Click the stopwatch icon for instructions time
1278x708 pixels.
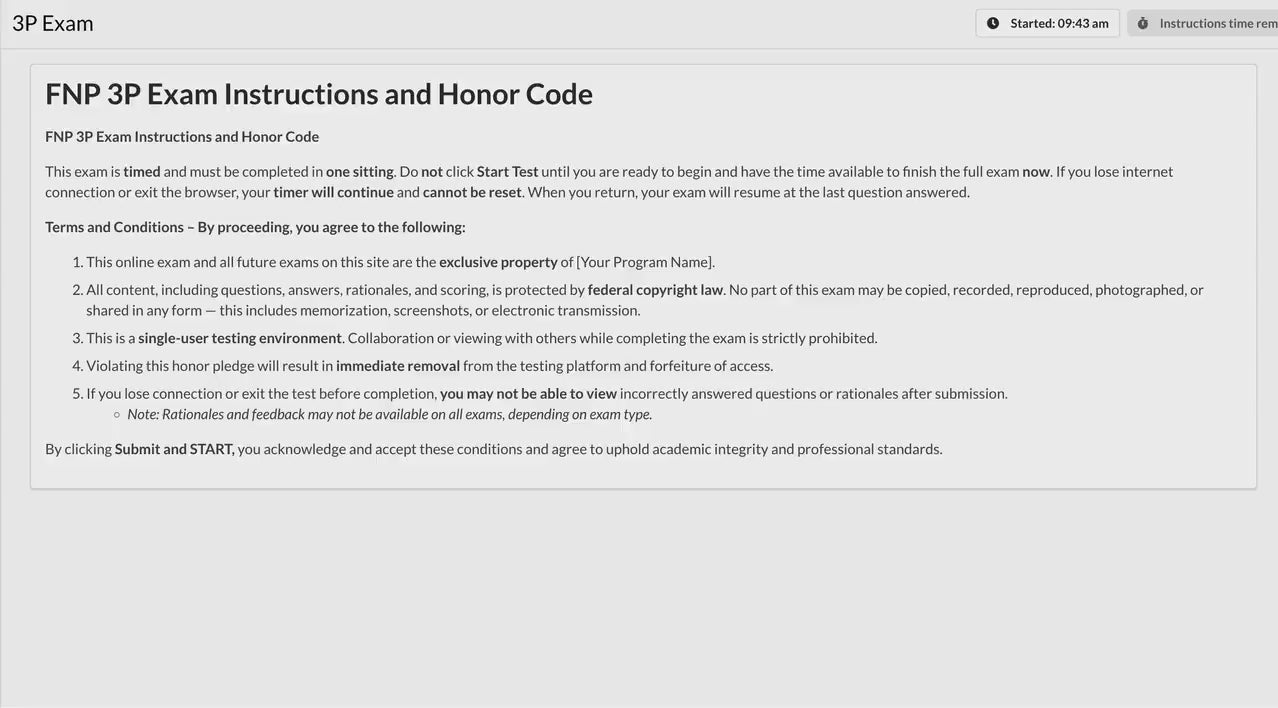tap(1143, 23)
